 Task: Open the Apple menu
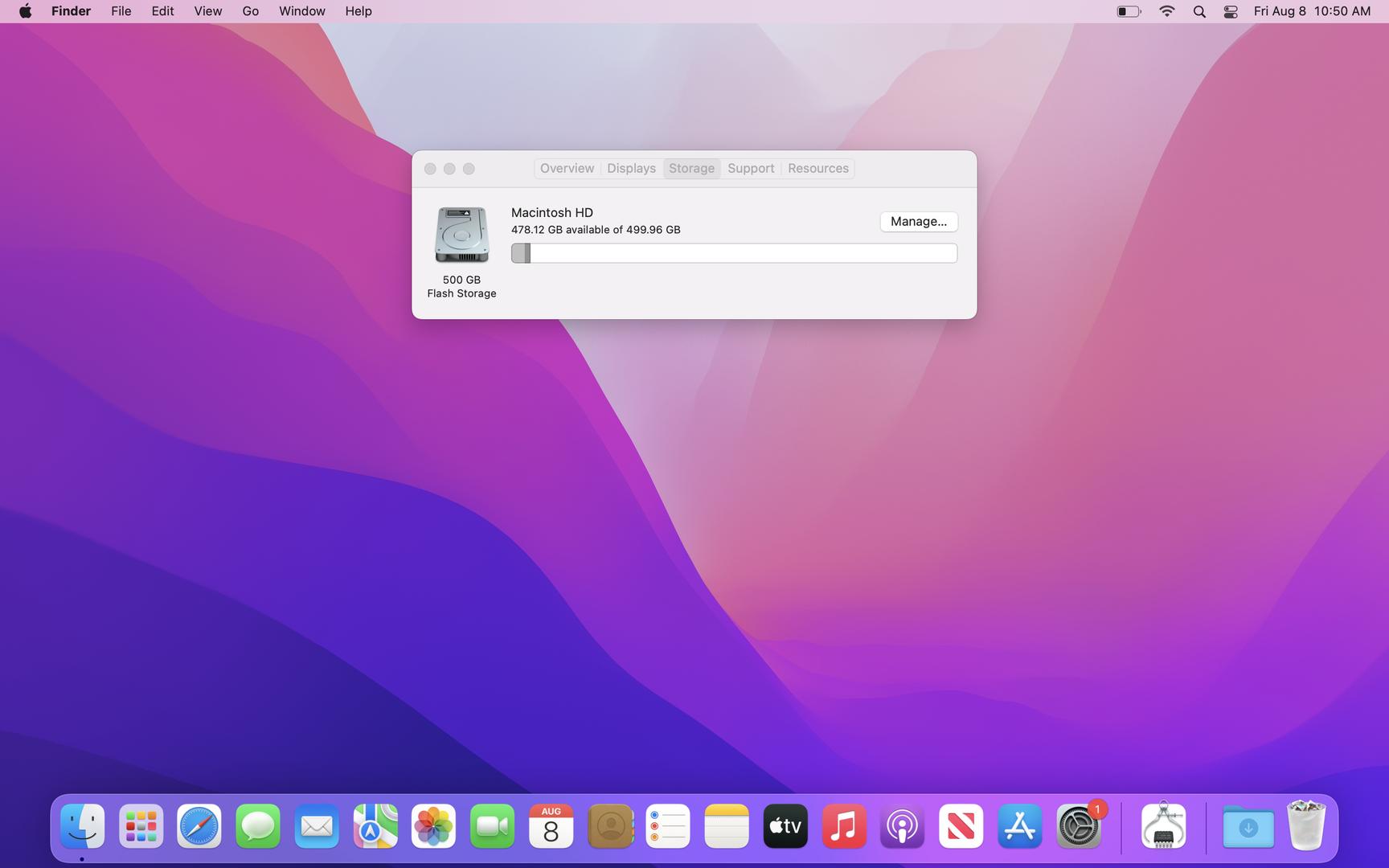(x=25, y=11)
